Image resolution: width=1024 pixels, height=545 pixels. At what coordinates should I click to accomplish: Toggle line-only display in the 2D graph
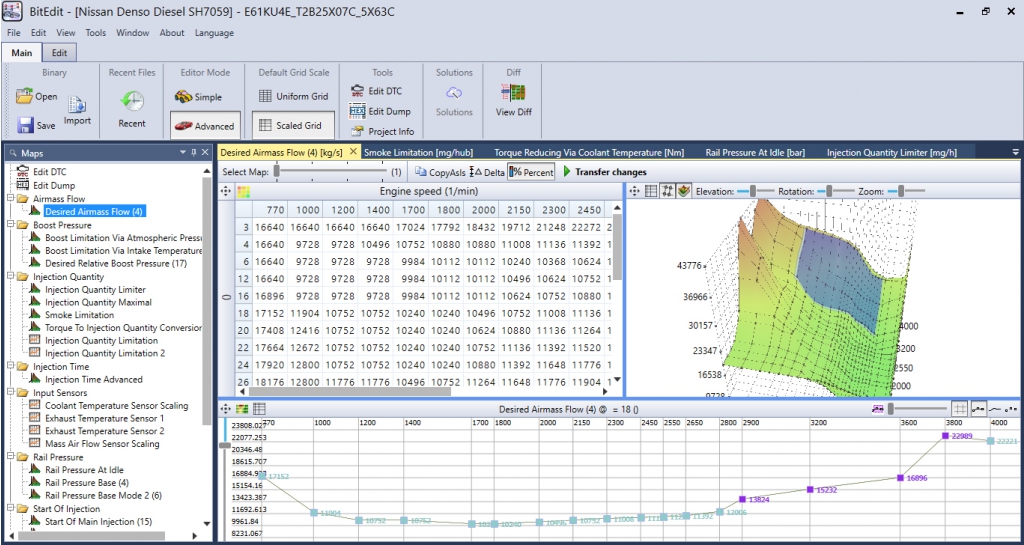995,409
